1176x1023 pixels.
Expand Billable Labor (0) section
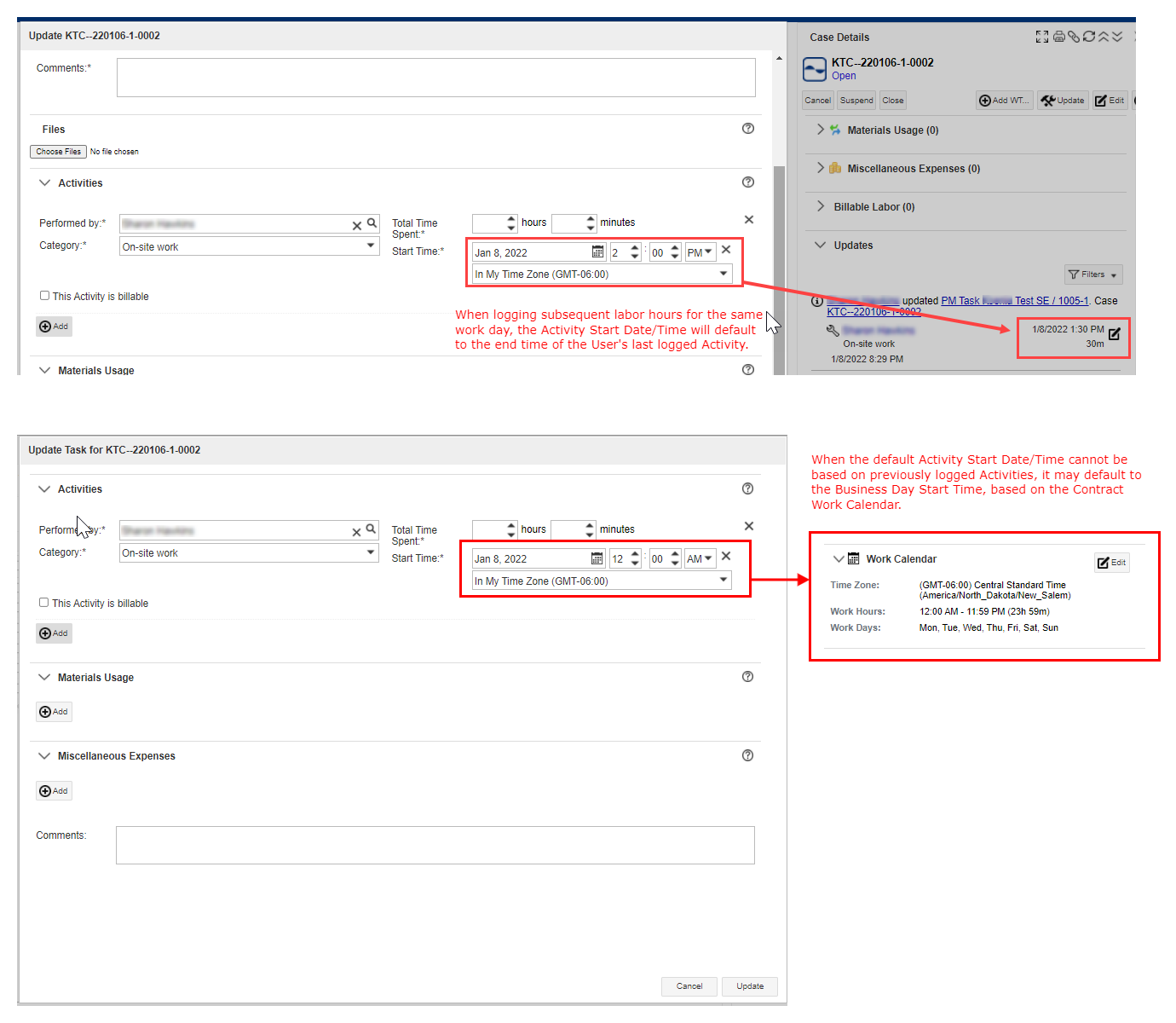[x=821, y=206]
